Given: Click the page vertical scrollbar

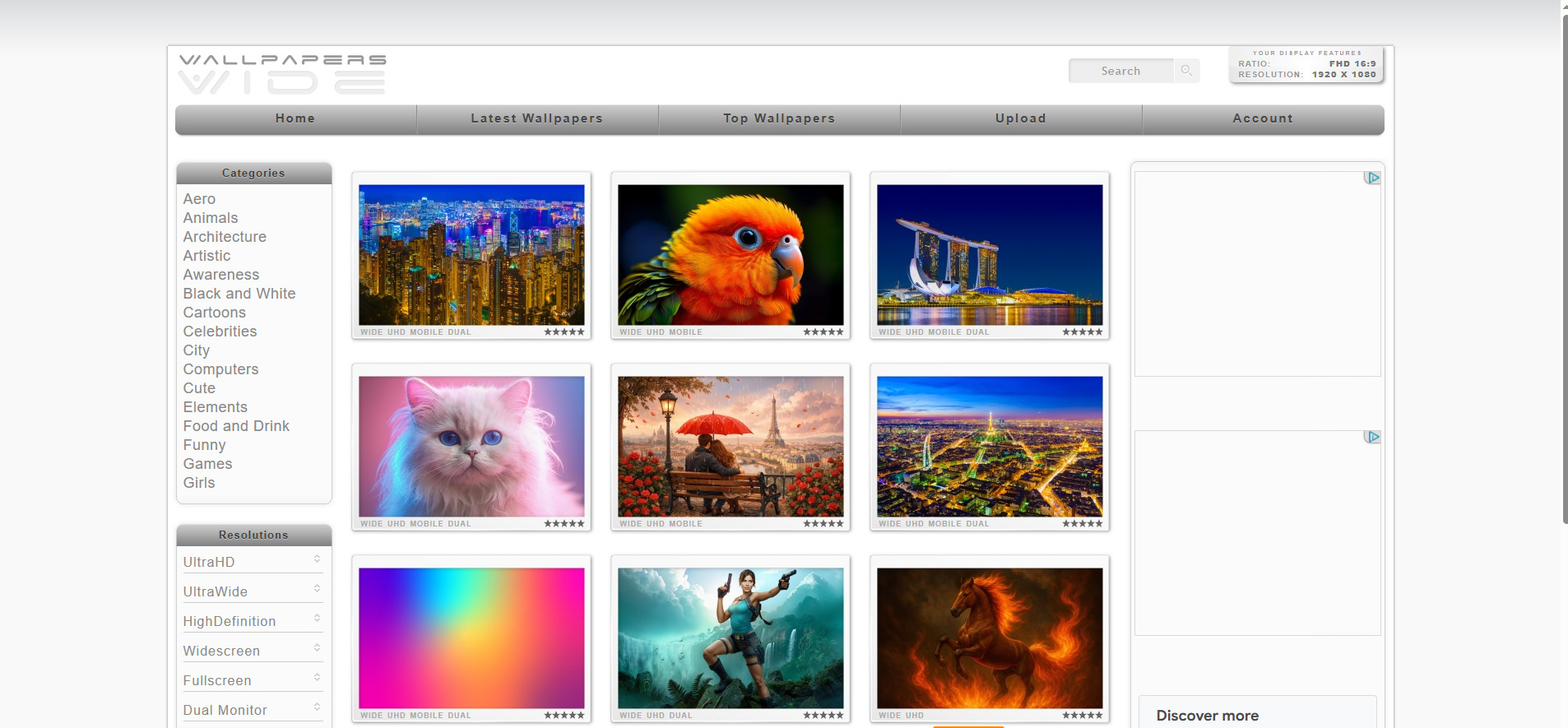Looking at the screenshot, I should [x=1565, y=267].
